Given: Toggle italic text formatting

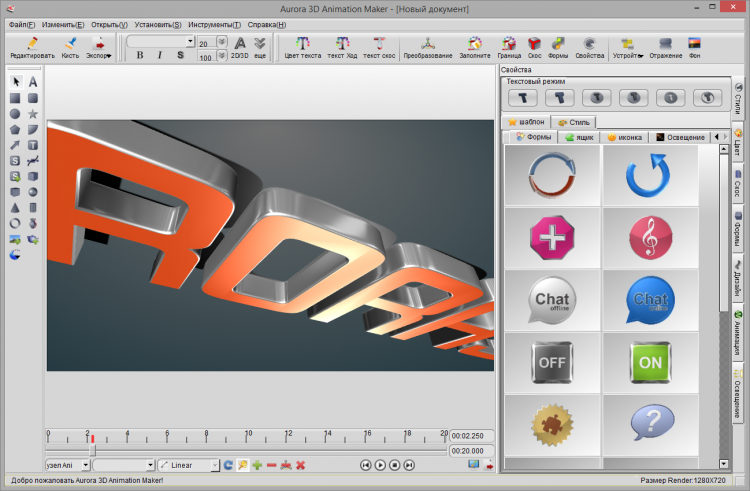Looking at the screenshot, I should (x=158, y=56).
